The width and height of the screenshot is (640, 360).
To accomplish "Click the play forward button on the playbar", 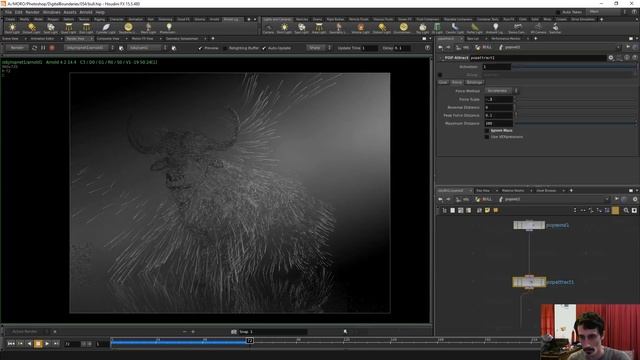I will click(47, 344).
